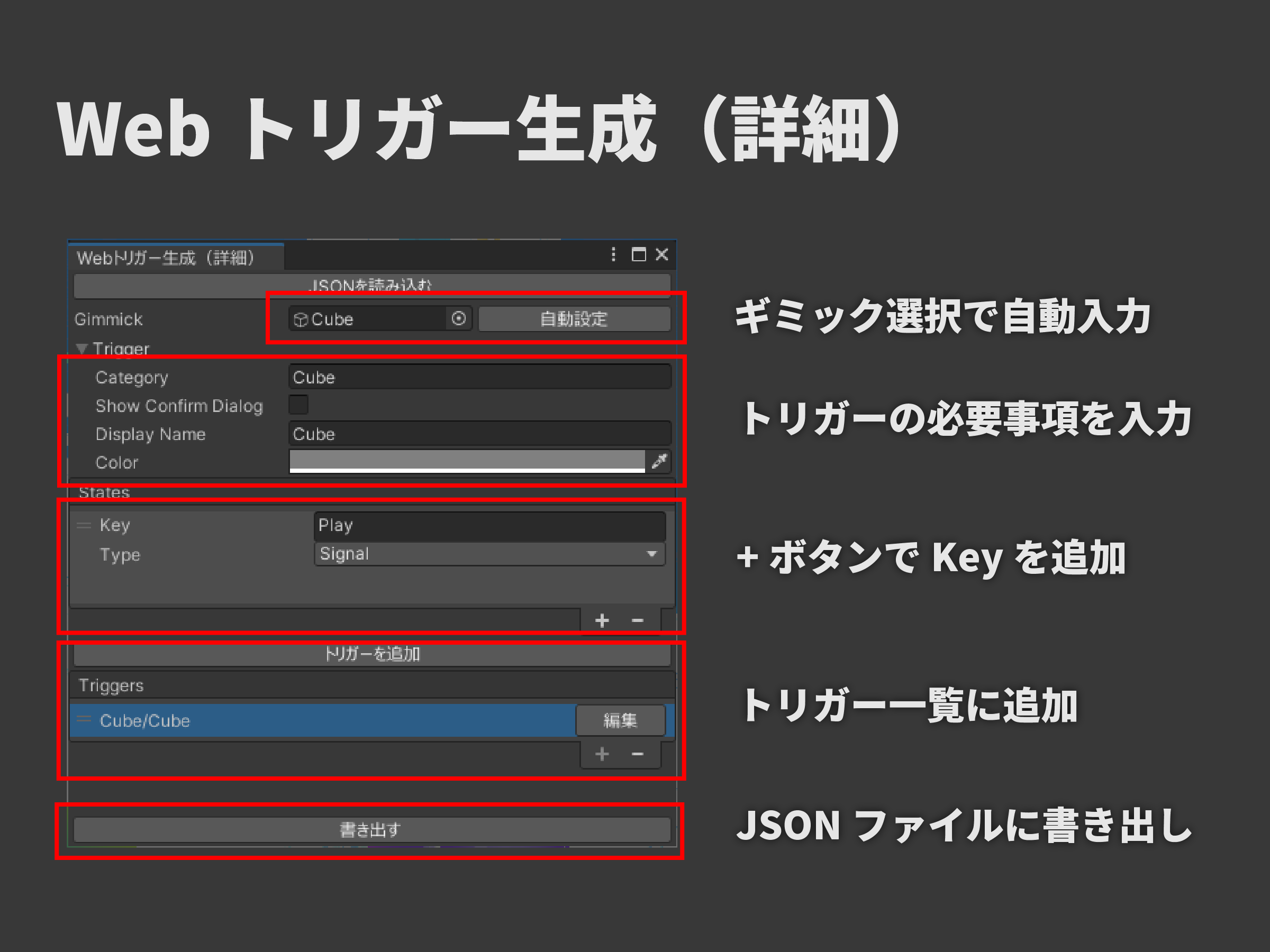Screen dimensions: 1270x952
Task: Click the plus icon under Triggers list
Action: click(602, 754)
